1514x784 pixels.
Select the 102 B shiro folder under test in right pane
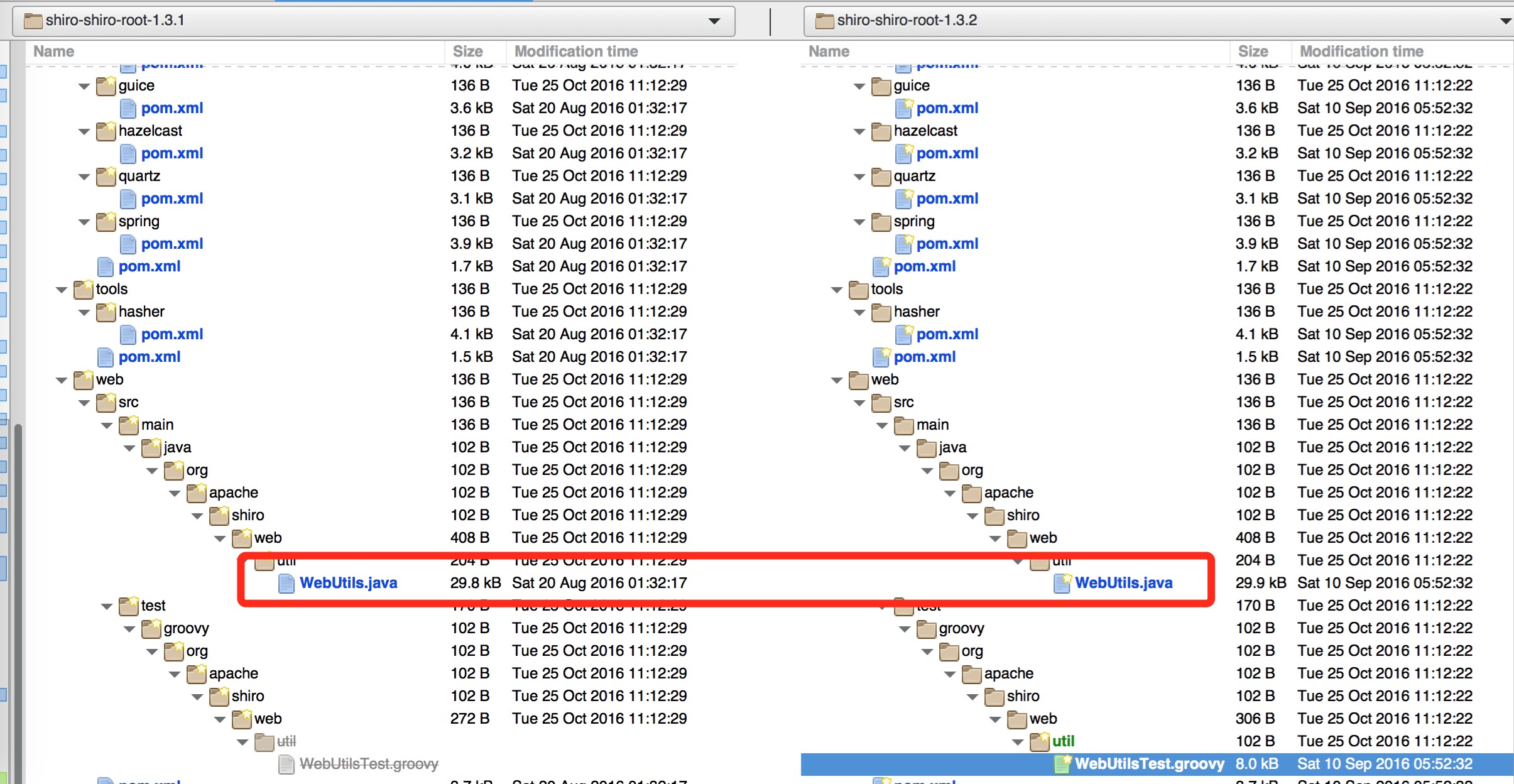coord(1023,696)
